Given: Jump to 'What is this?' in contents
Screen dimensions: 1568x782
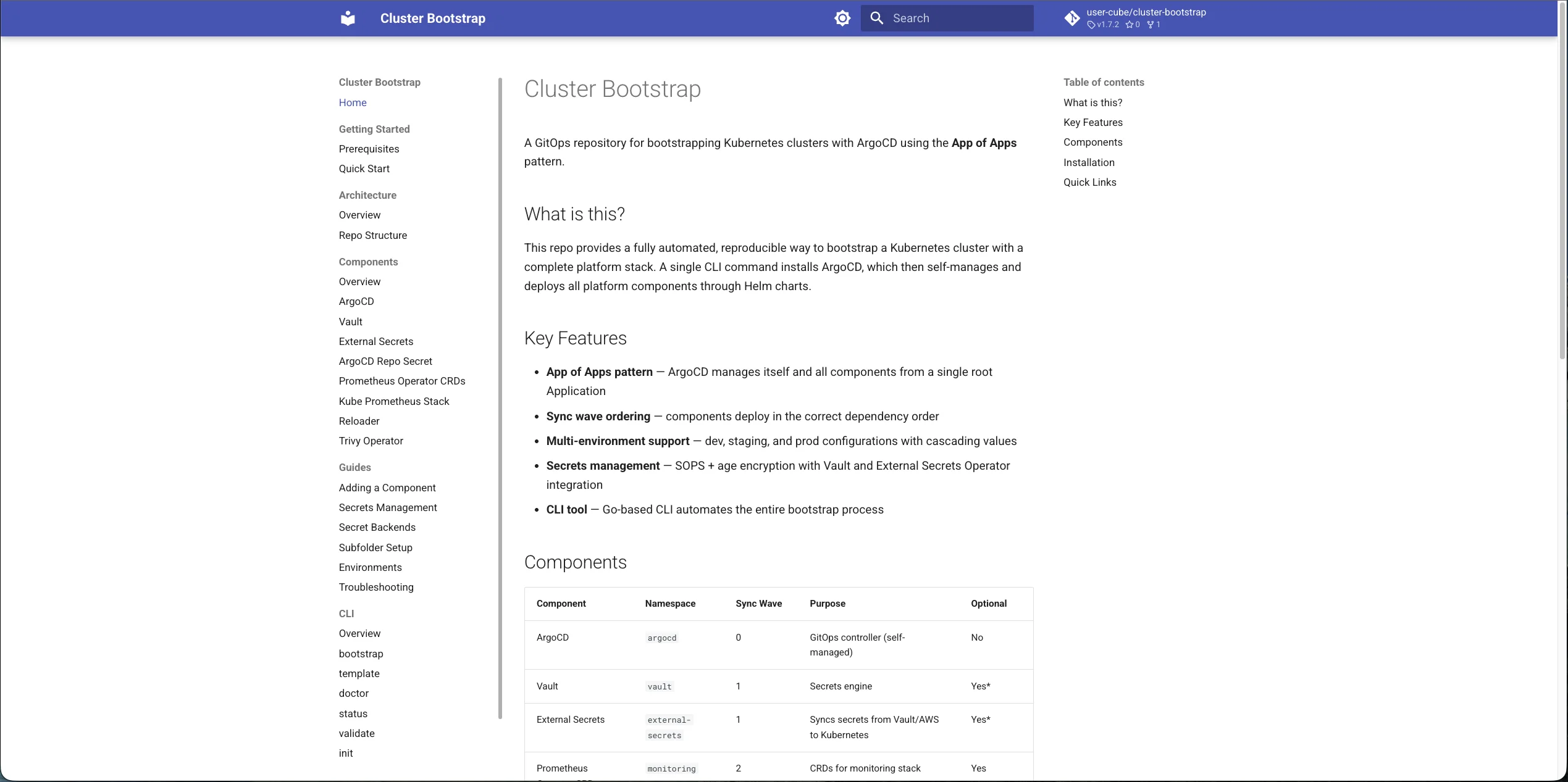Looking at the screenshot, I should tap(1092, 102).
